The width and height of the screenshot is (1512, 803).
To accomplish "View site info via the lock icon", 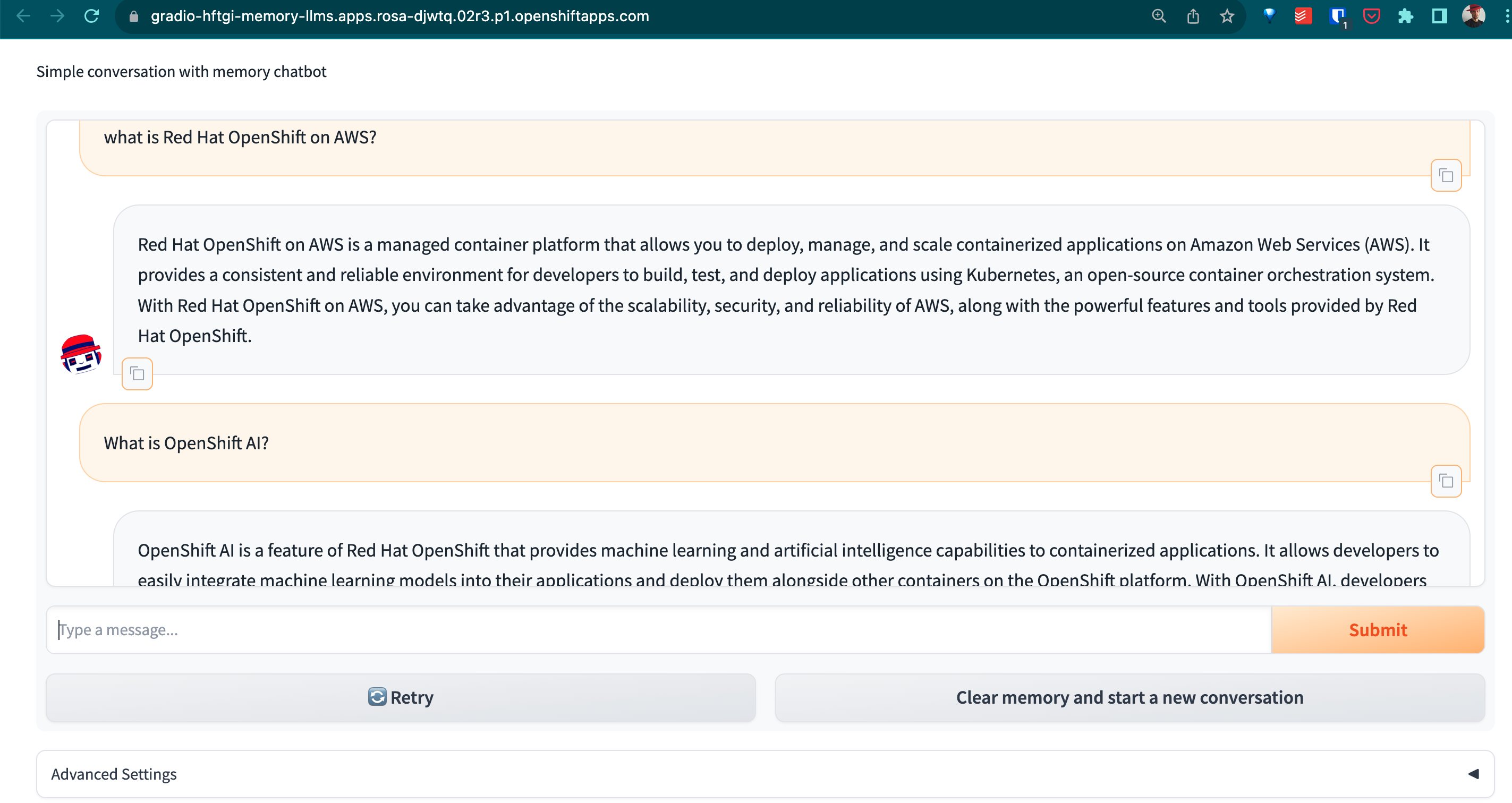I will (134, 16).
